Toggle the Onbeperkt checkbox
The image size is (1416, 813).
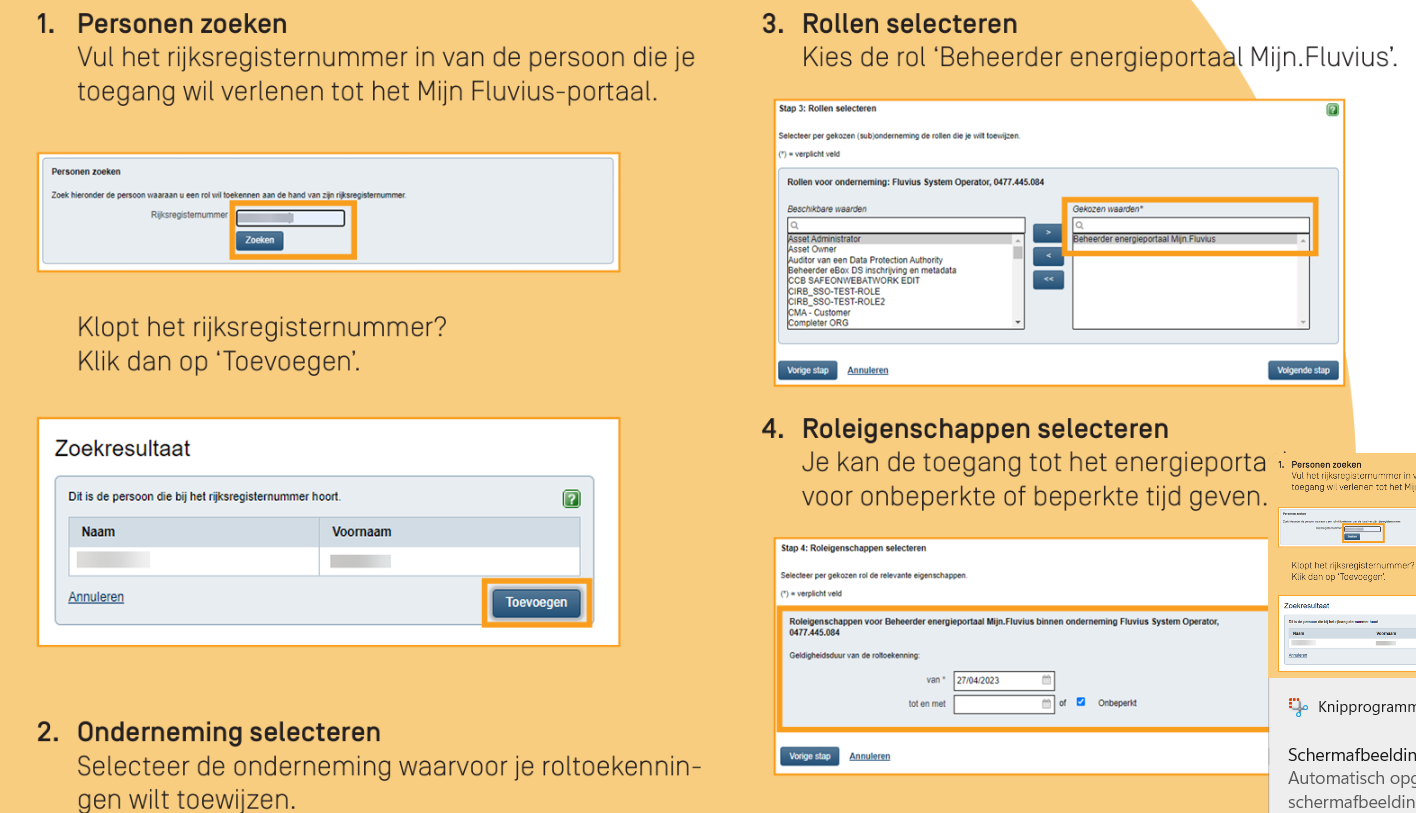pyautogui.click(x=1080, y=702)
